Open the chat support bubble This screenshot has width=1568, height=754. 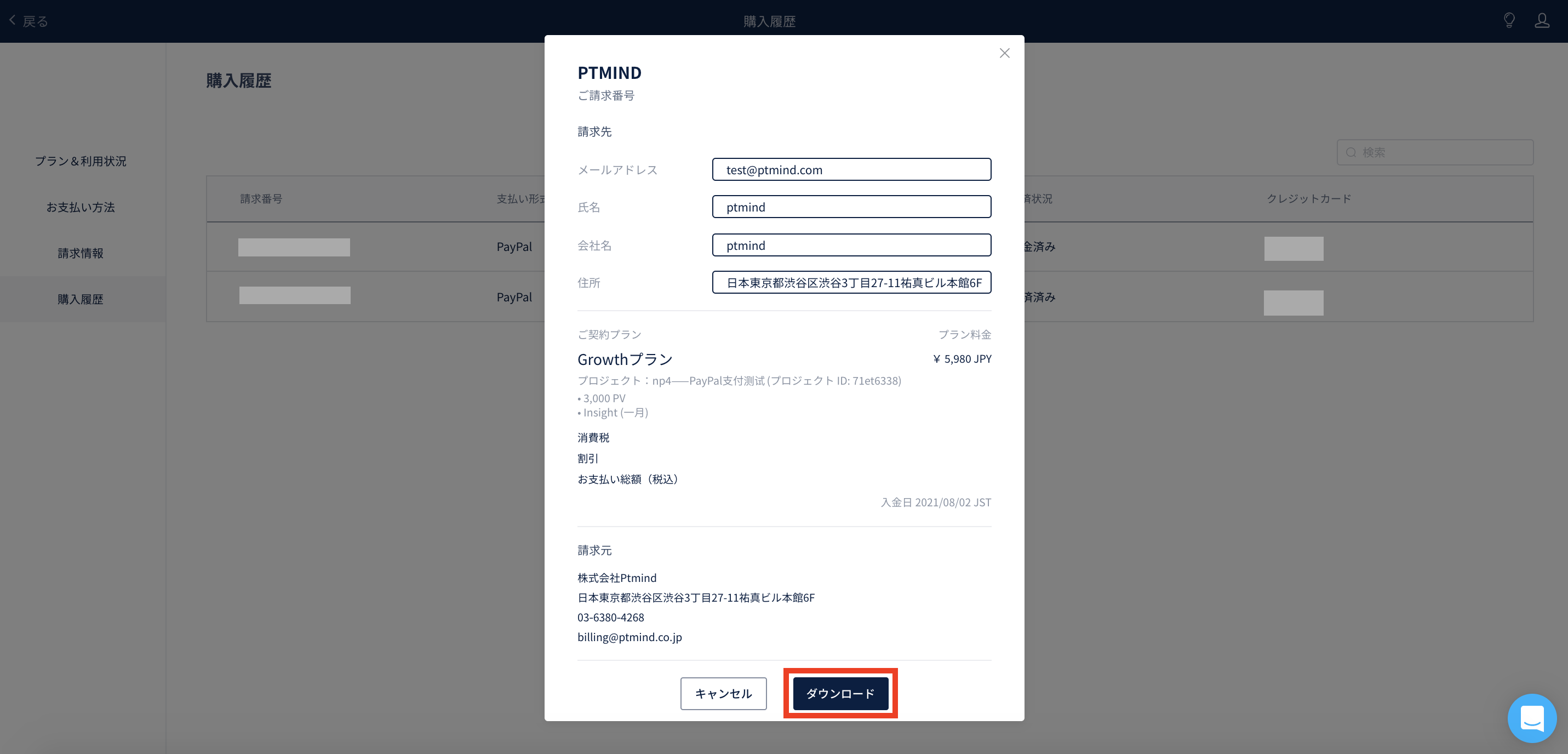tap(1531, 718)
